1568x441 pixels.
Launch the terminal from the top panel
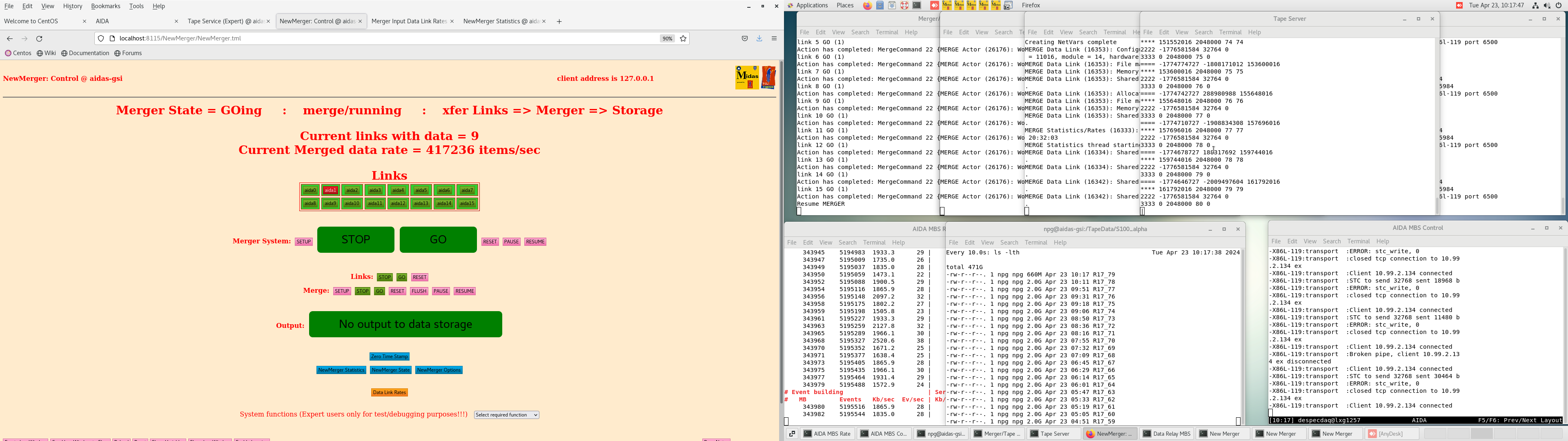click(x=917, y=5)
